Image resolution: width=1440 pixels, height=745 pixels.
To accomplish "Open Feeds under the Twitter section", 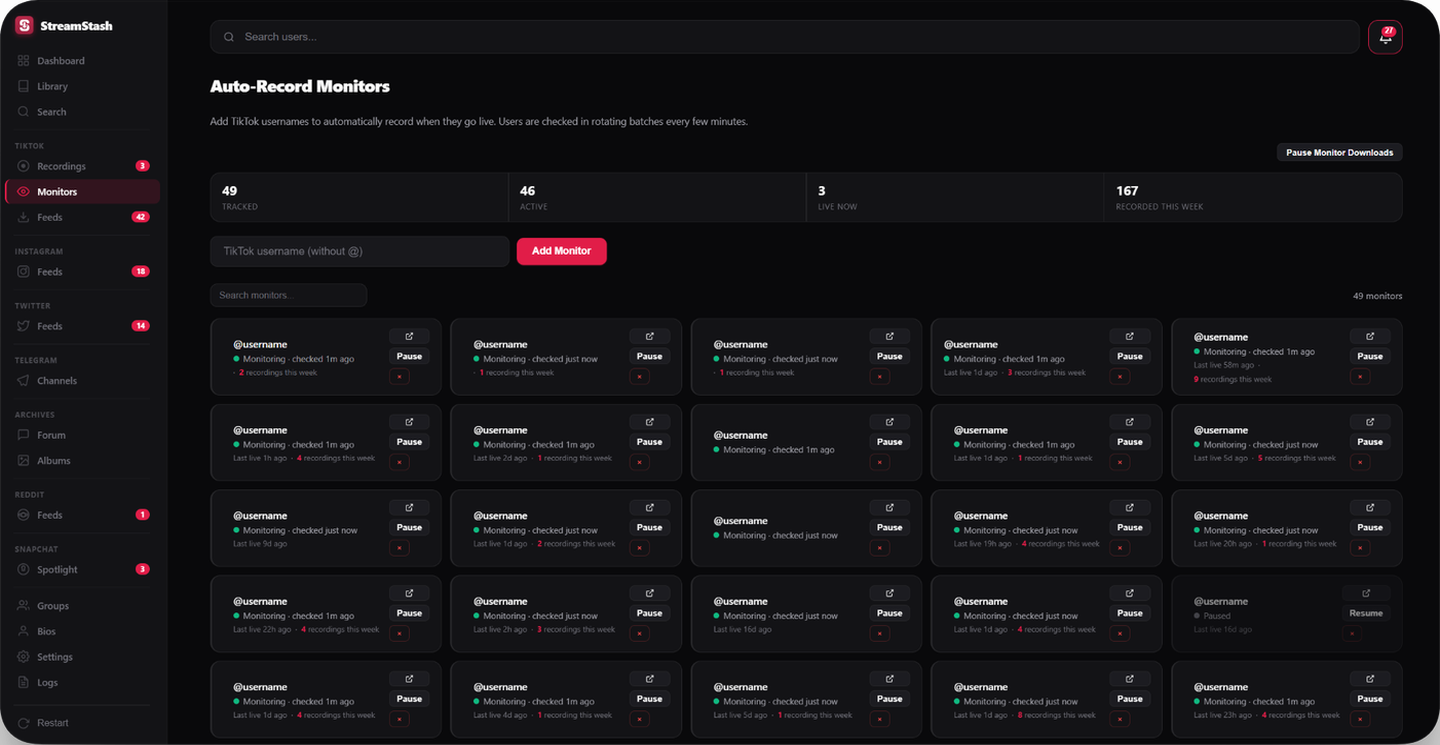I will 82,326.
